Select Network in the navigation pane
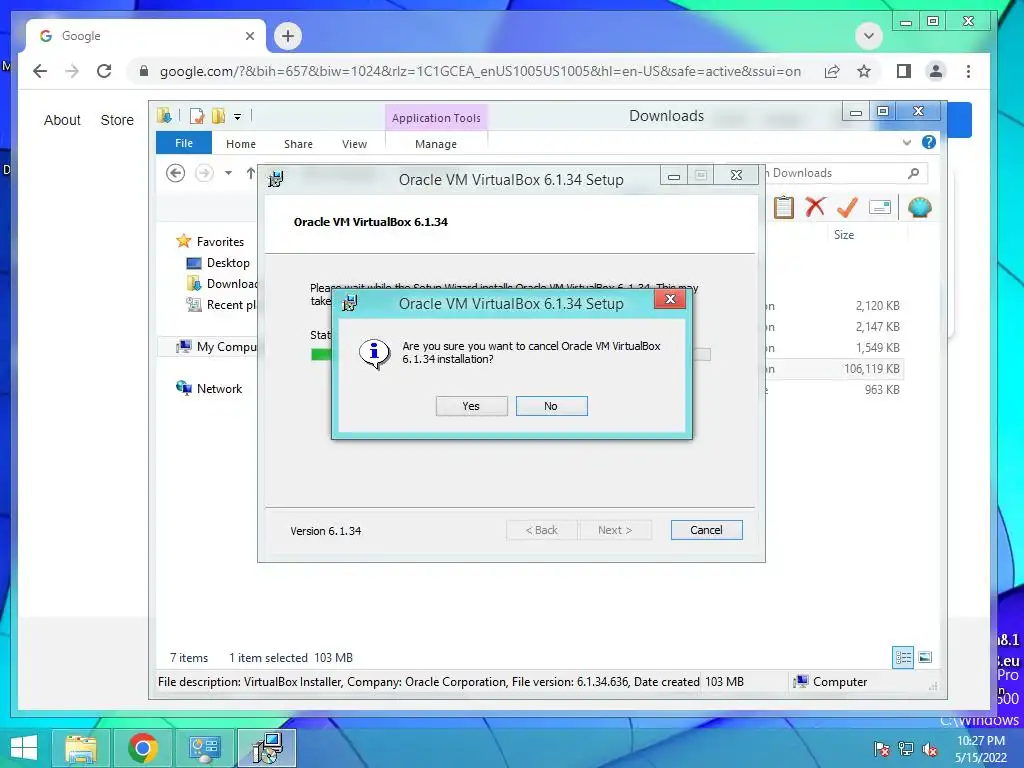1024x768 pixels. click(x=209, y=389)
